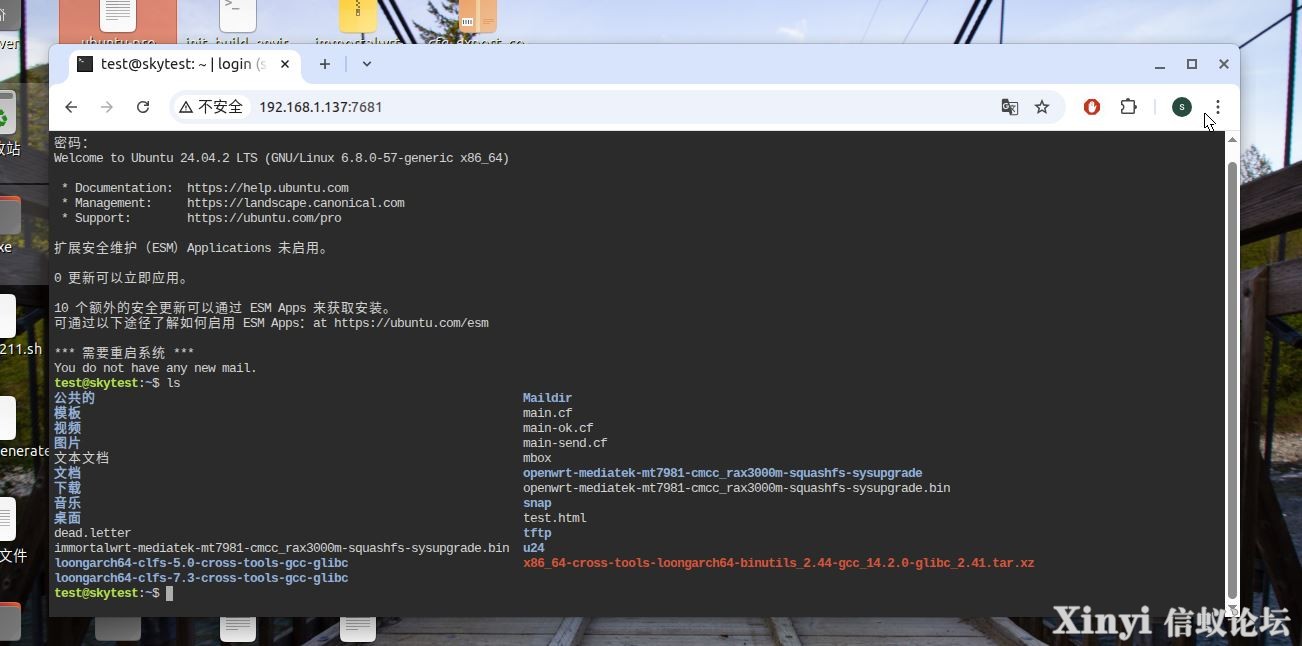Image resolution: width=1302 pixels, height=646 pixels.
Task: Click immortalwrt sysupgrade.bin file name
Action: click(x=281, y=548)
